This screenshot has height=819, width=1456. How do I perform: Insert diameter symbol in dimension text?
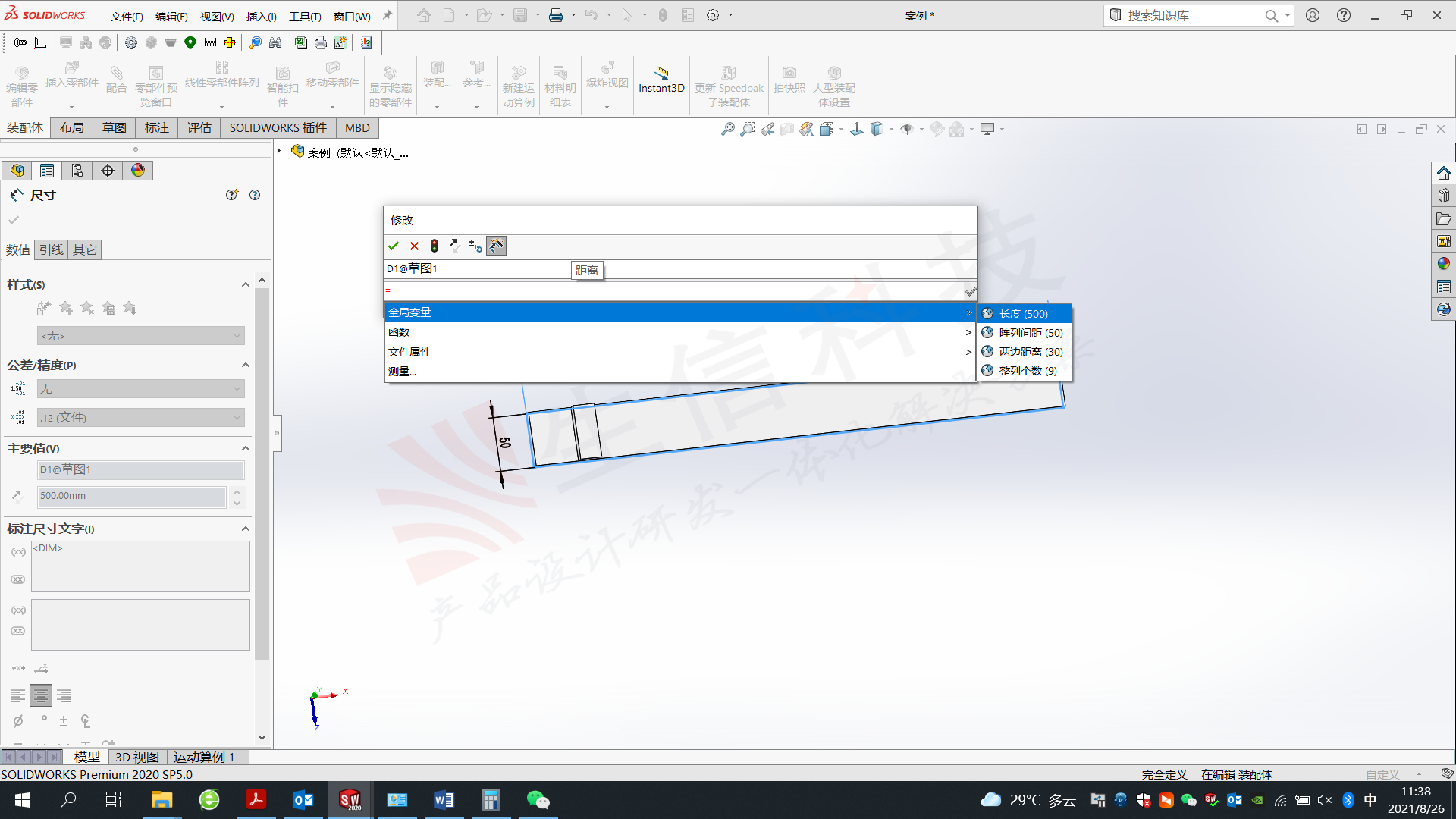[x=18, y=720]
